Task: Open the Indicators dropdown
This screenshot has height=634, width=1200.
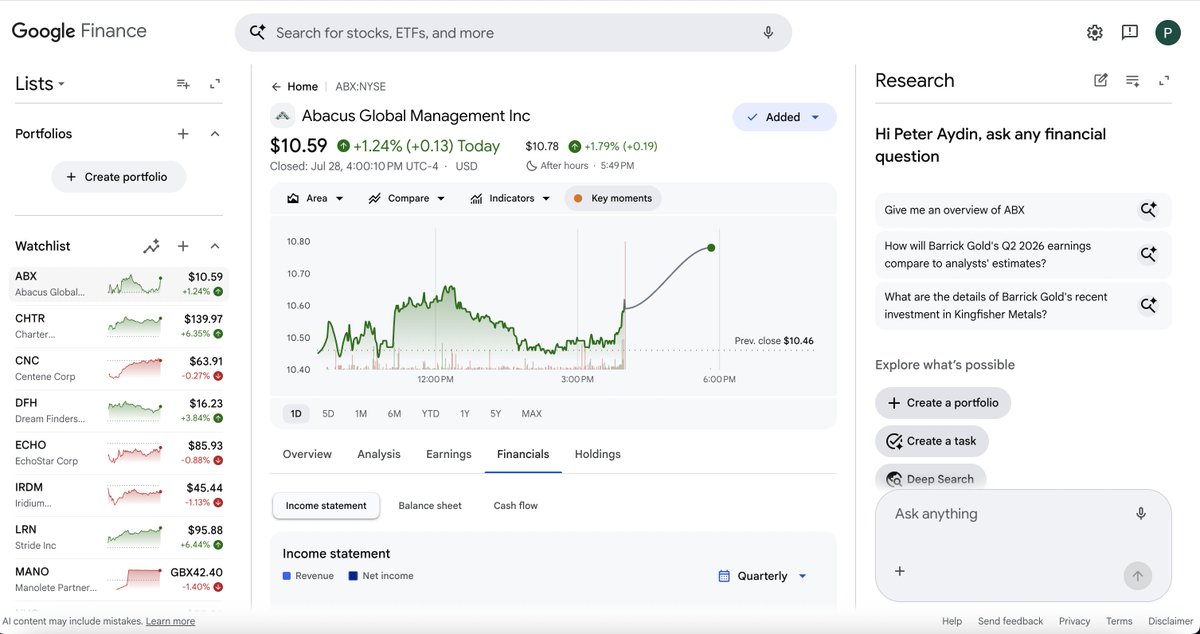Action: (x=510, y=198)
